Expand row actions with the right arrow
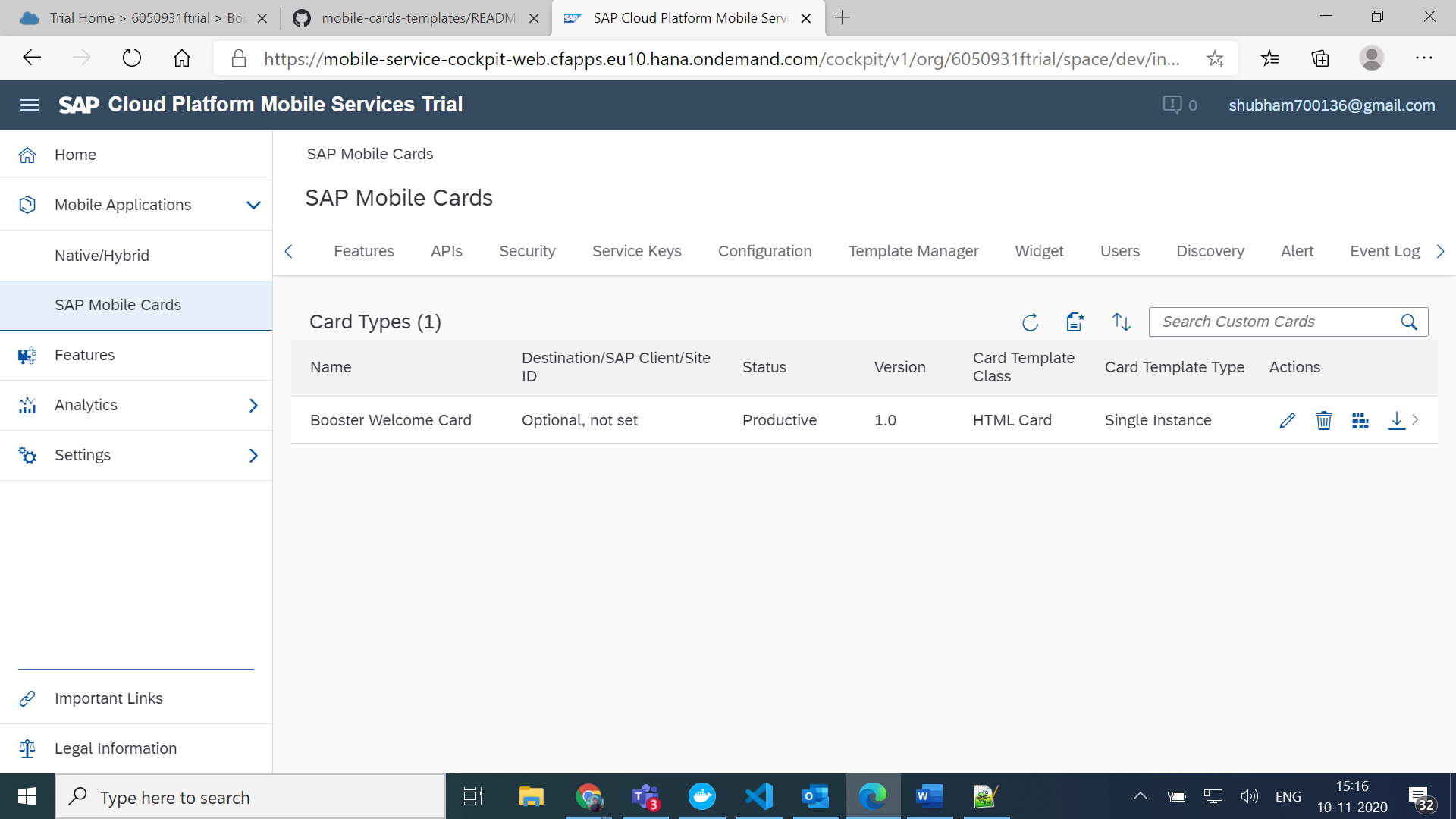Image resolution: width=1456 pixels, height=819 pixels. click(x=1417, y=420)
